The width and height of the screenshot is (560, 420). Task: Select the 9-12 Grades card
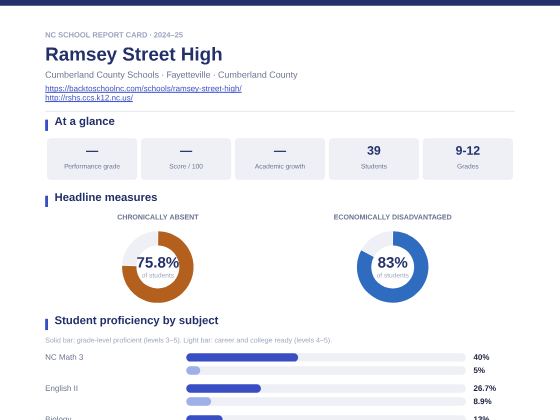[468, 159]
